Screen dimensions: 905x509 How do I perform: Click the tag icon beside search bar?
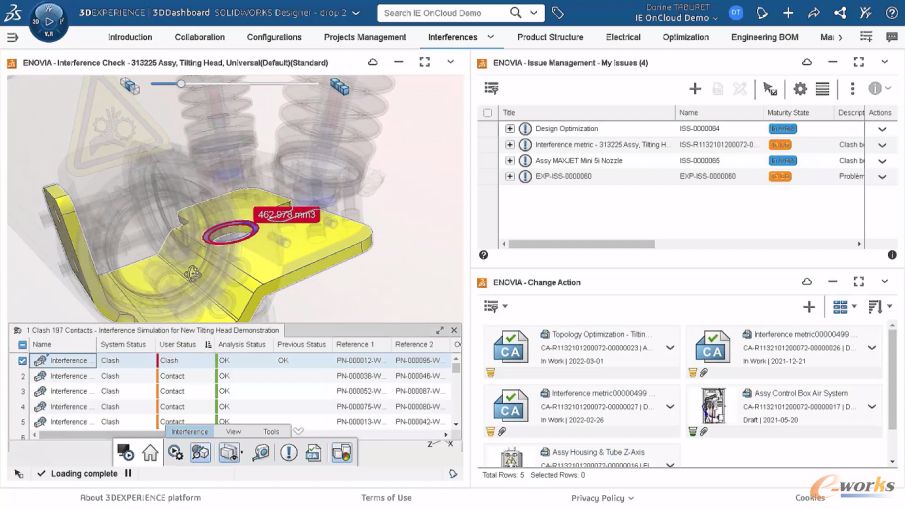click(558, 13)
